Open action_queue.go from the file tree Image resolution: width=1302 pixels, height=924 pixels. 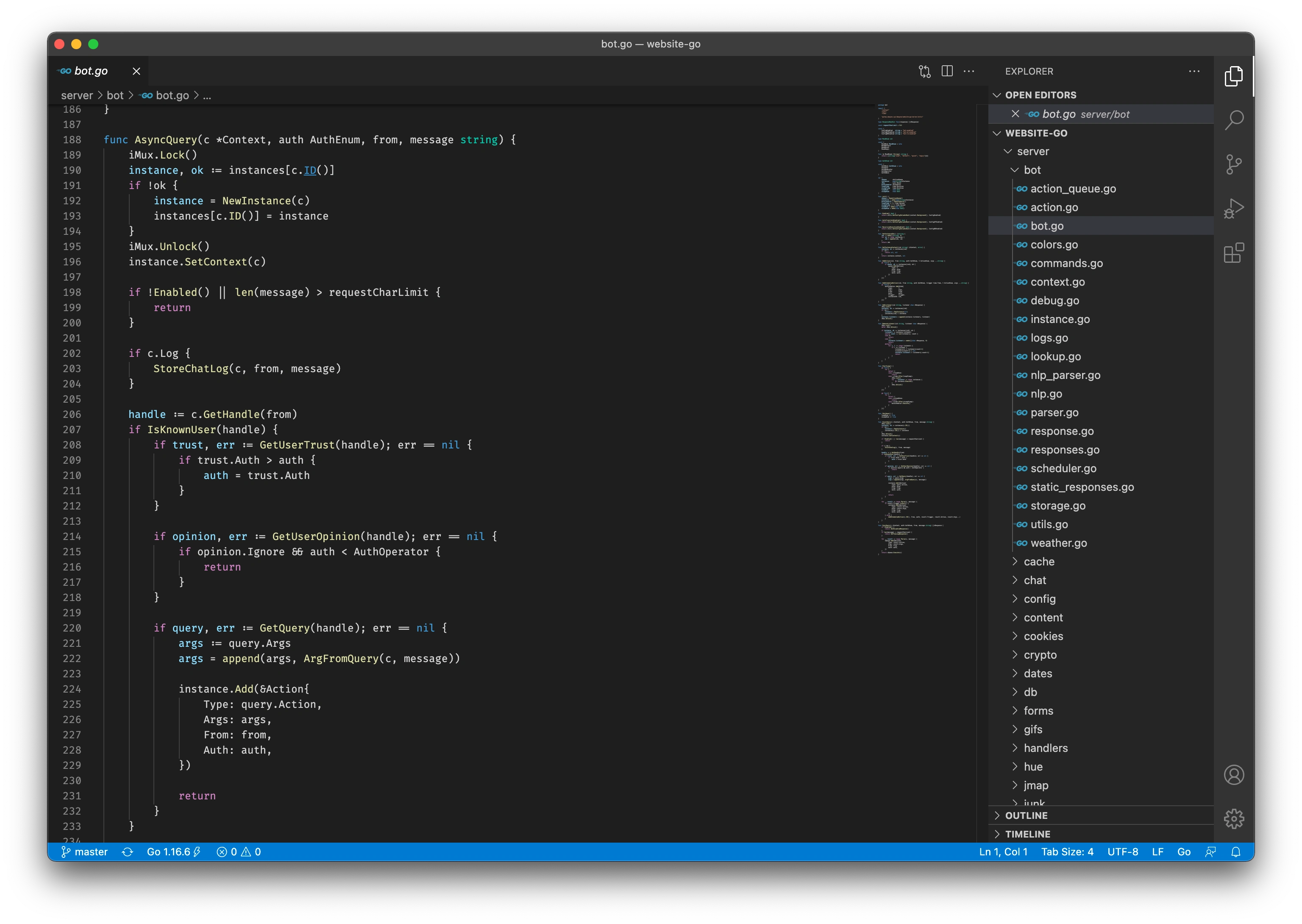1101,189
